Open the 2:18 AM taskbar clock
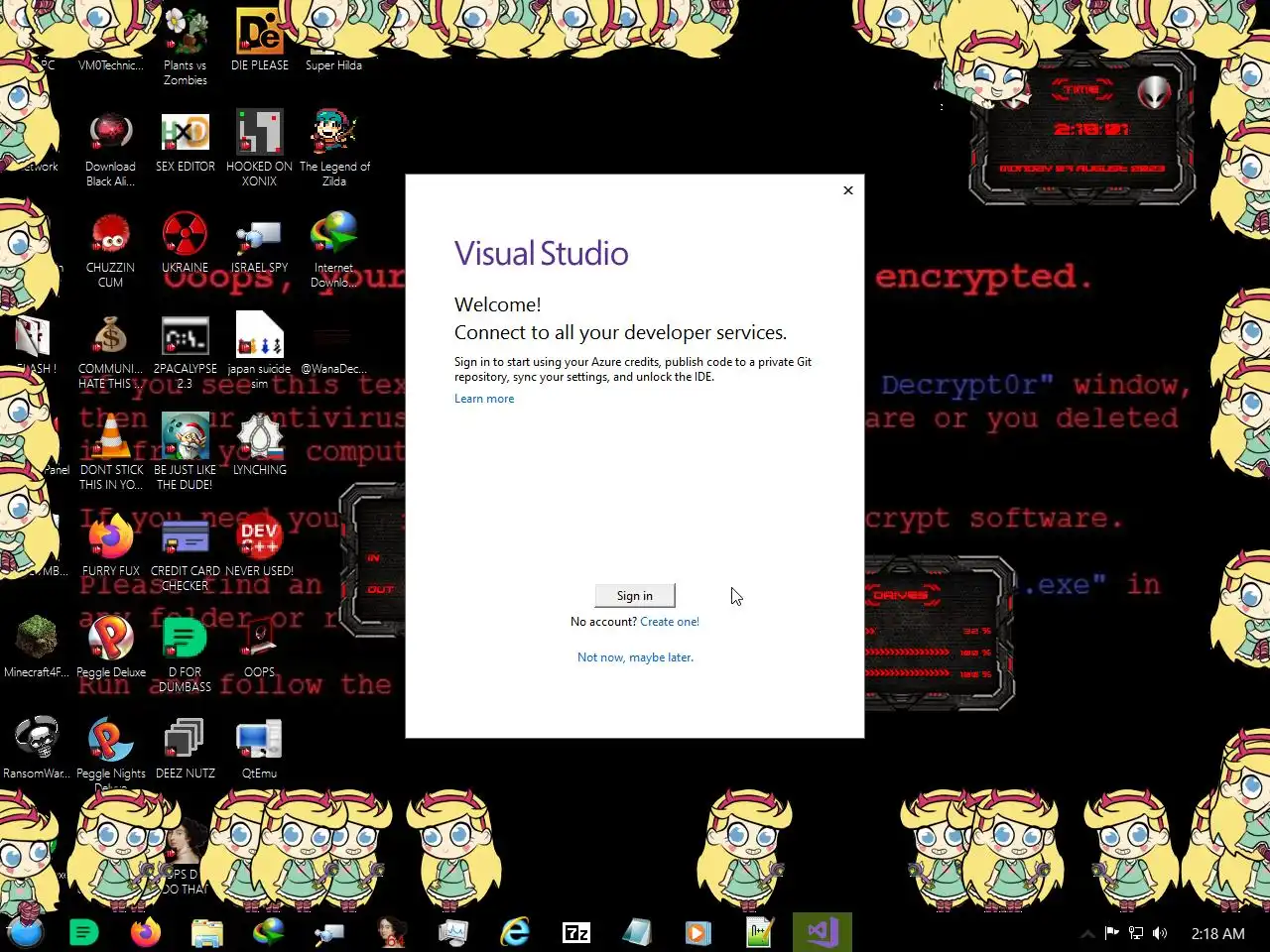The width and height of the screenshot is (1270, 952). click(x=1217, y=933)
